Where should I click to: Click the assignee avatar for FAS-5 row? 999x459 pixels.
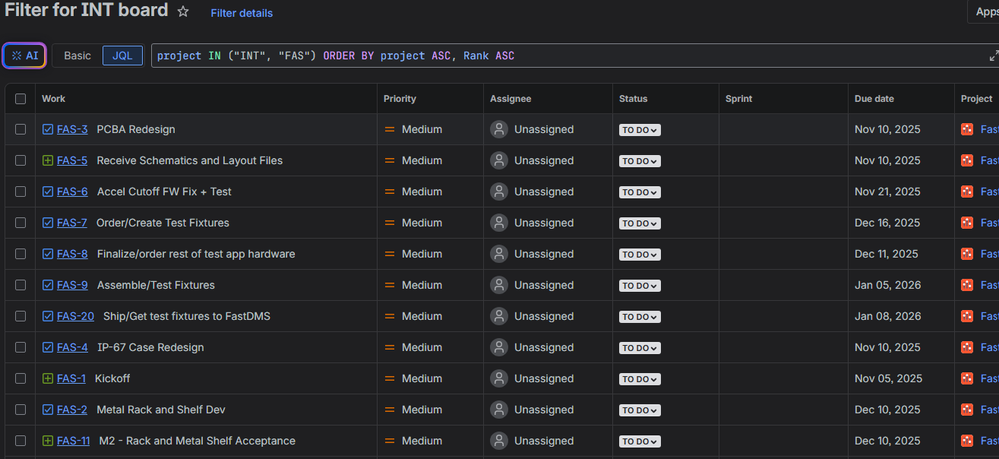pyautogui.click(x=499, y=161)
